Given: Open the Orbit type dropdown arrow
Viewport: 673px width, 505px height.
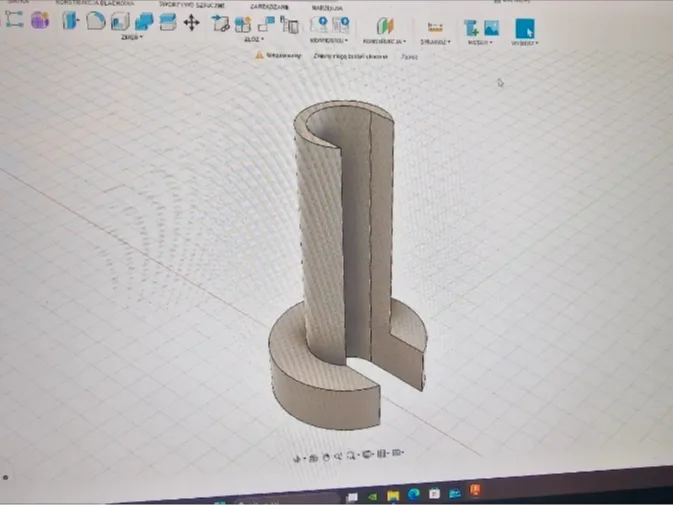Looking at the screenshot, I should 304,459.
